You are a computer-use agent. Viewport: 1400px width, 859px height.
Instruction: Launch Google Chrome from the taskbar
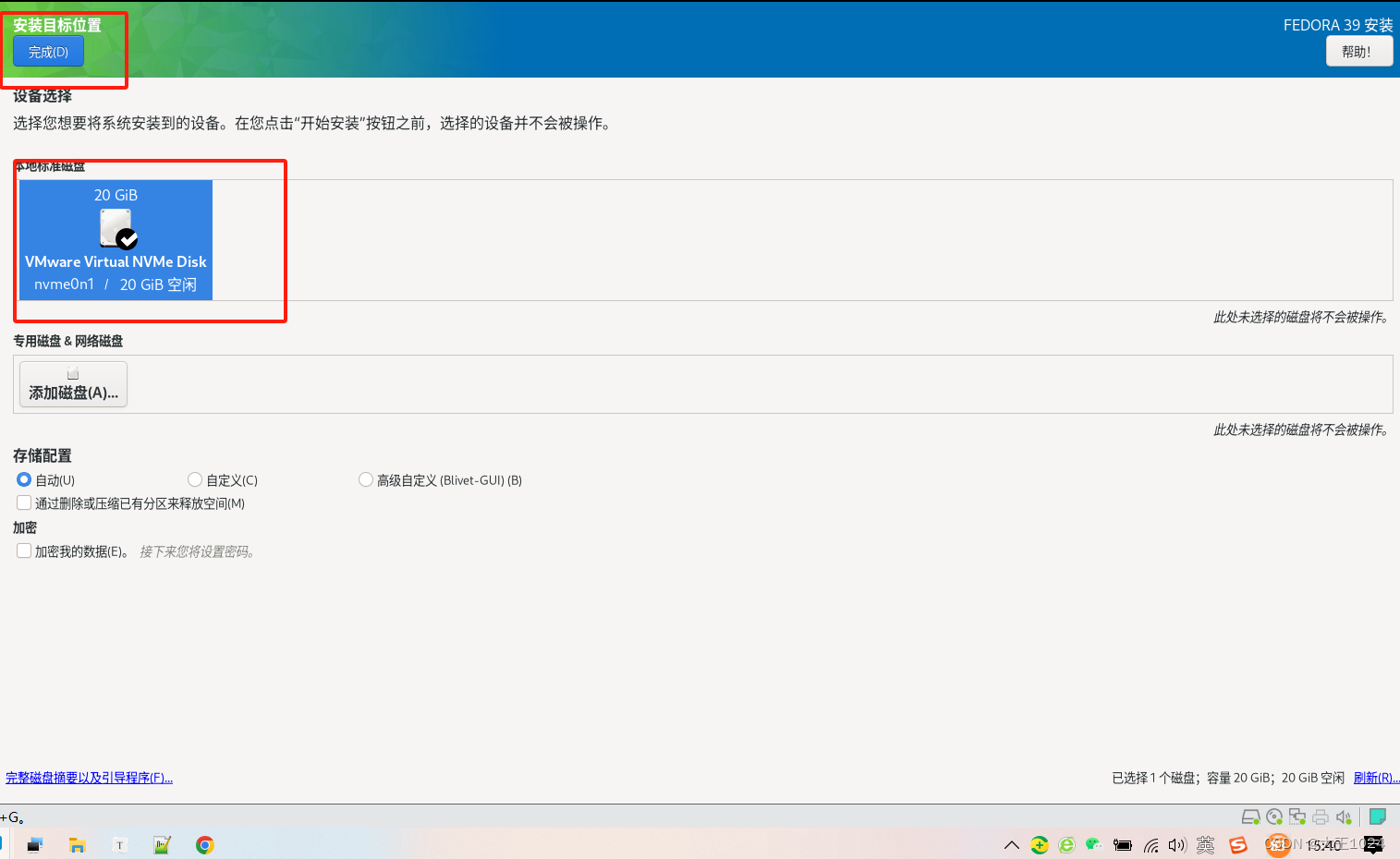[x=205, y=844]
